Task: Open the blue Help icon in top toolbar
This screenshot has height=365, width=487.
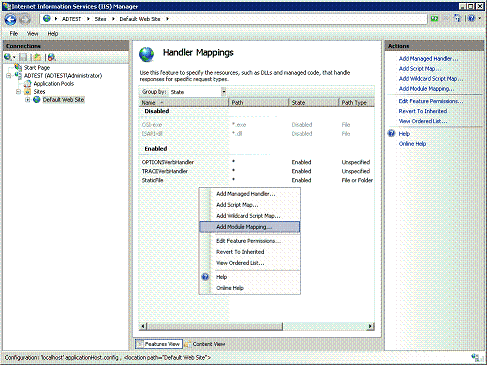Action: 471,19
